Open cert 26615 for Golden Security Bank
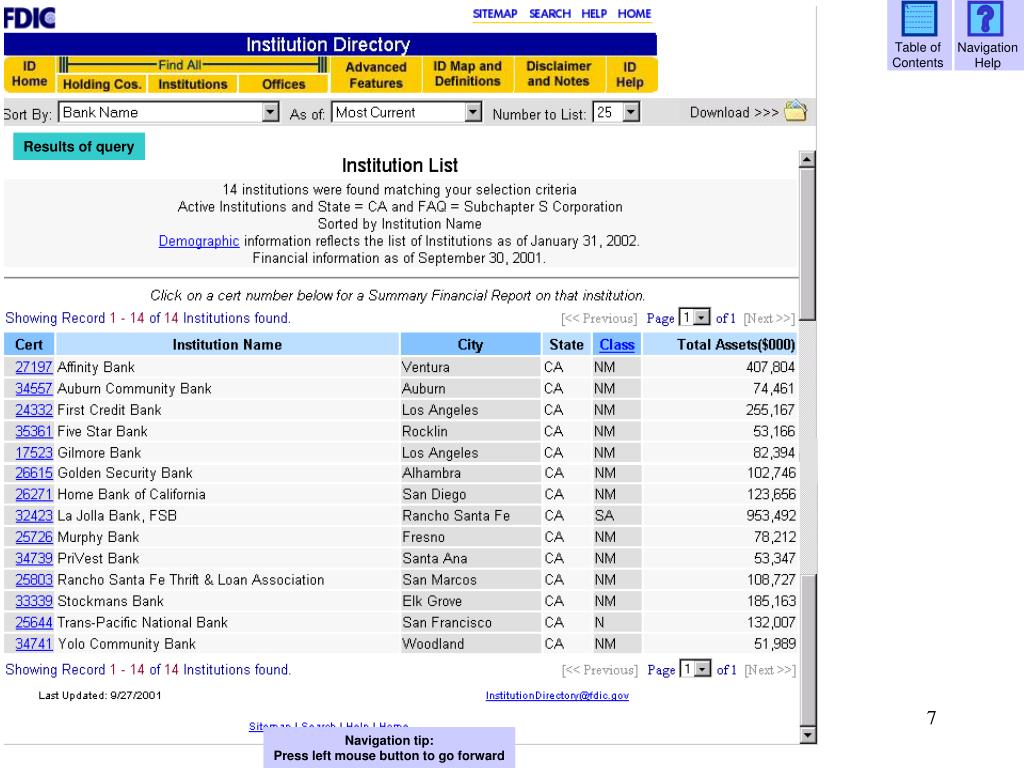The height and width of the screenshot is (768, 1024). pyautogui.click(x=33, y=473)
